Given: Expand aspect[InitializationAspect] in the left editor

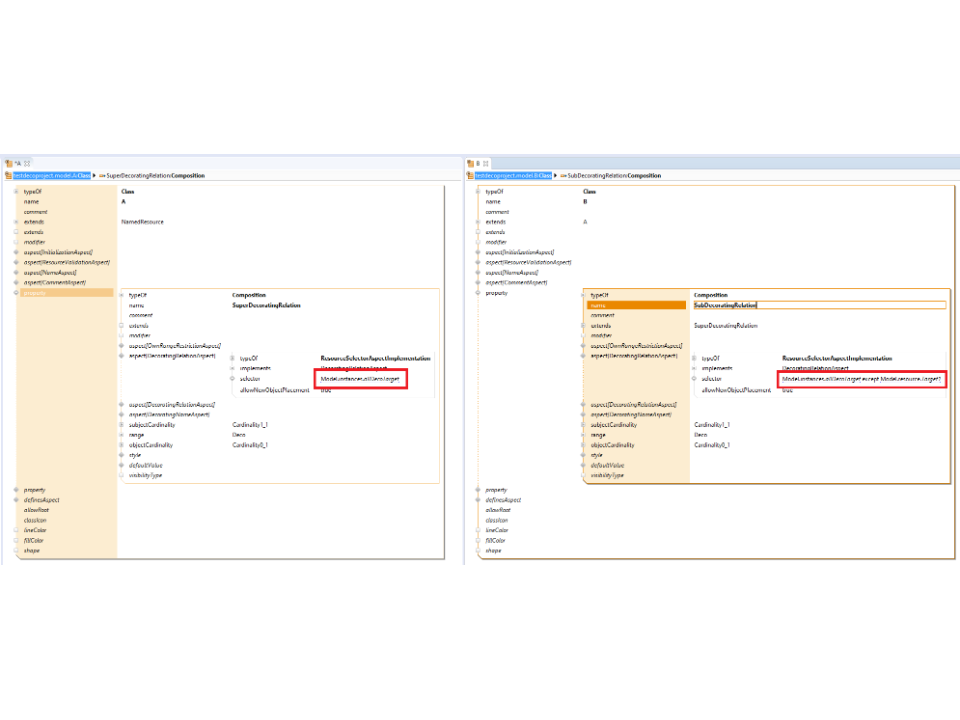Looking at the screenshot, I should coord(17,252).
